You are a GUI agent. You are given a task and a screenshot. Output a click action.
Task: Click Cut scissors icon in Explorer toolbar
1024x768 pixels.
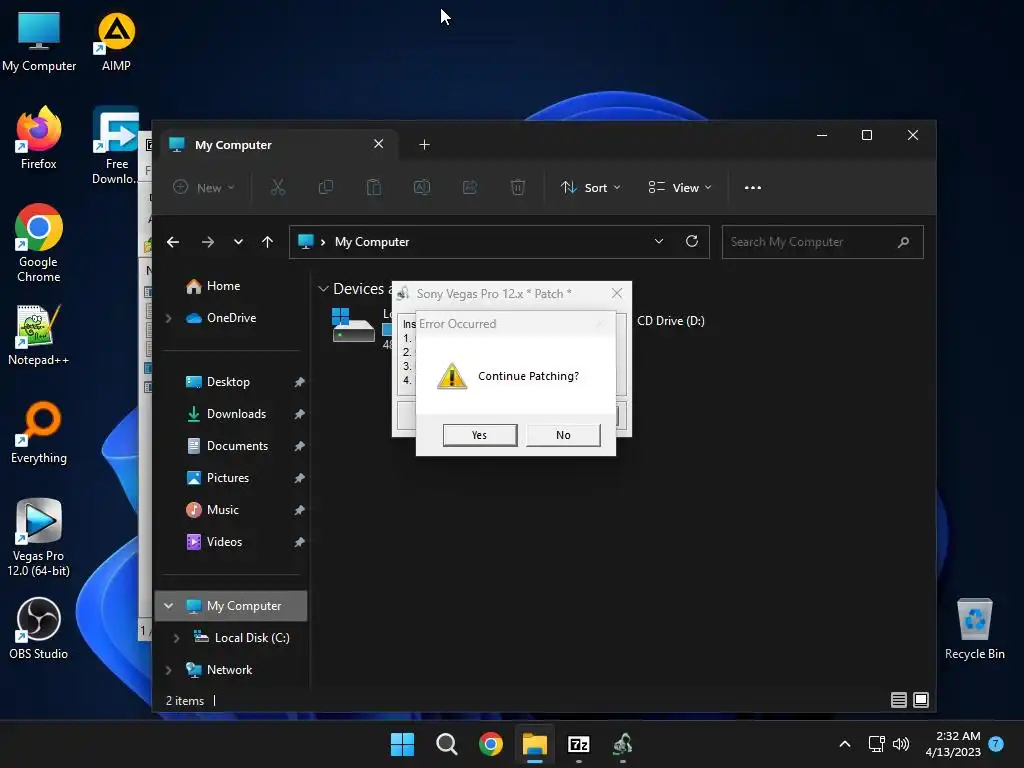click(x=278, y=187)
